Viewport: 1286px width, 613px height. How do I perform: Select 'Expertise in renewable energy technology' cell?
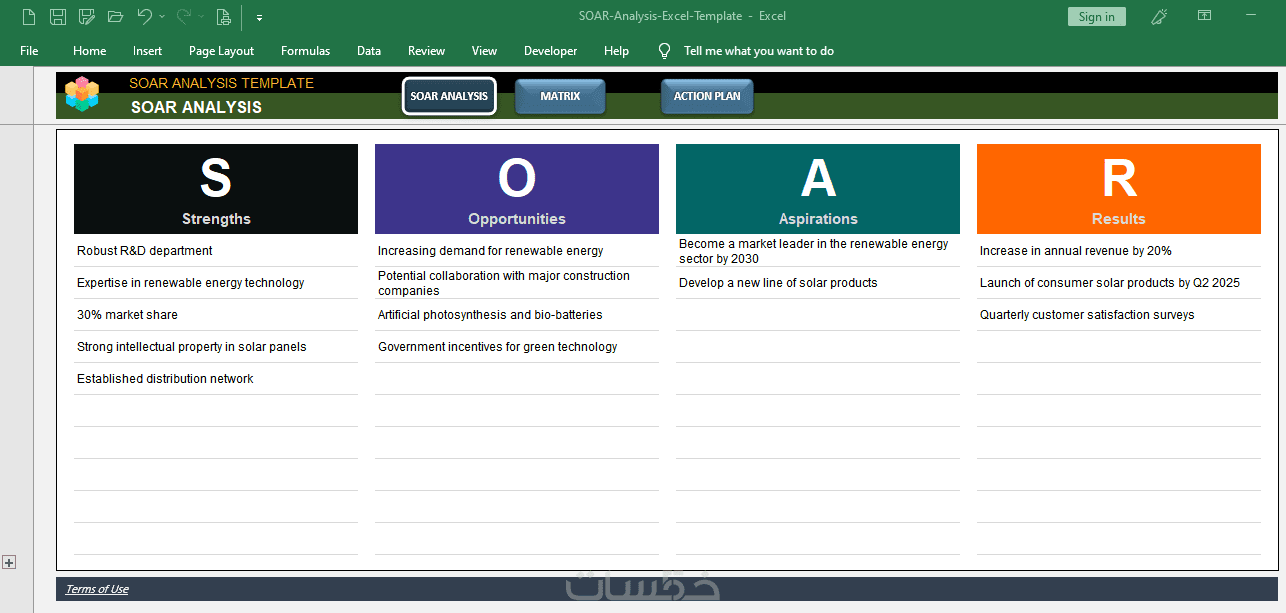click(216, 283)
